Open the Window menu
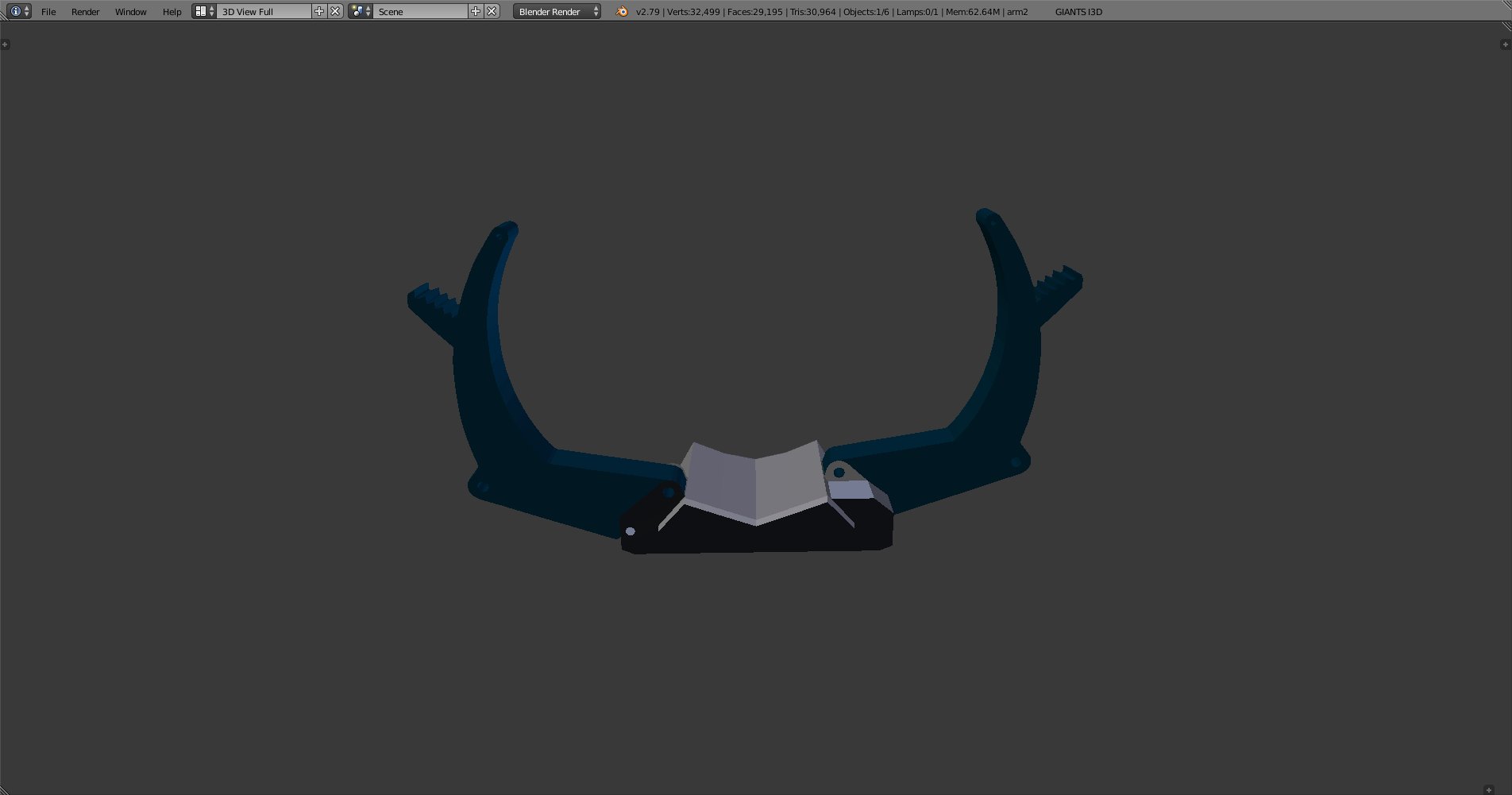Screen dimensions: 1512x795 pos(130,12)
